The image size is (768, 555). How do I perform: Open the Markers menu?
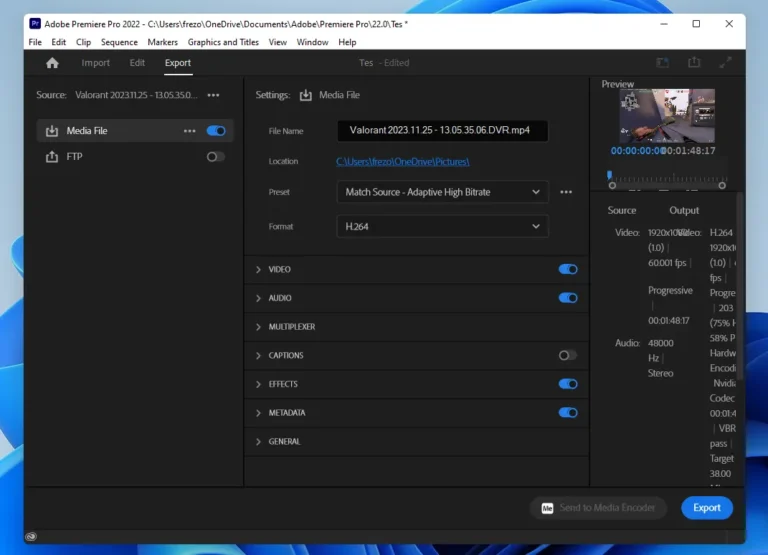click(163, 42)
